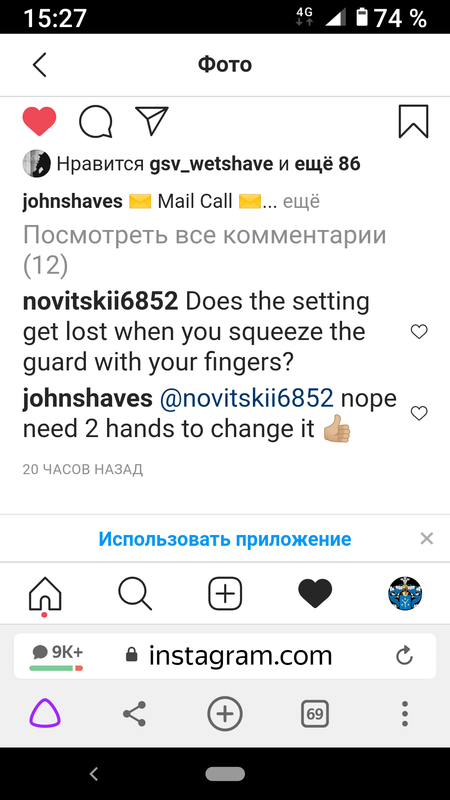Viewport: 450px width, 800px height.
Task: Create new post with plus icon
Action: (225, 594)
